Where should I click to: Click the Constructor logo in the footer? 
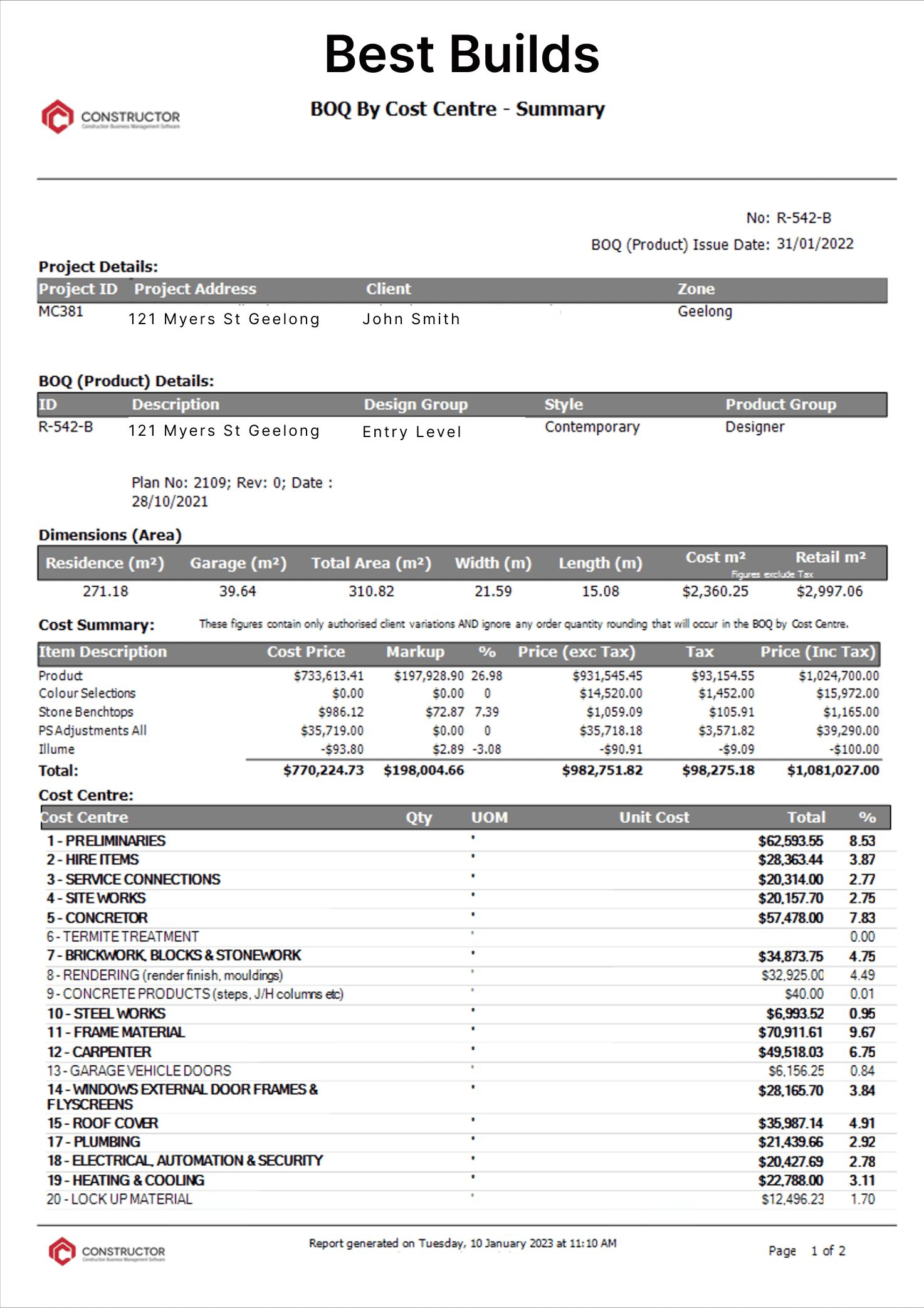[x=107, y=1252]
